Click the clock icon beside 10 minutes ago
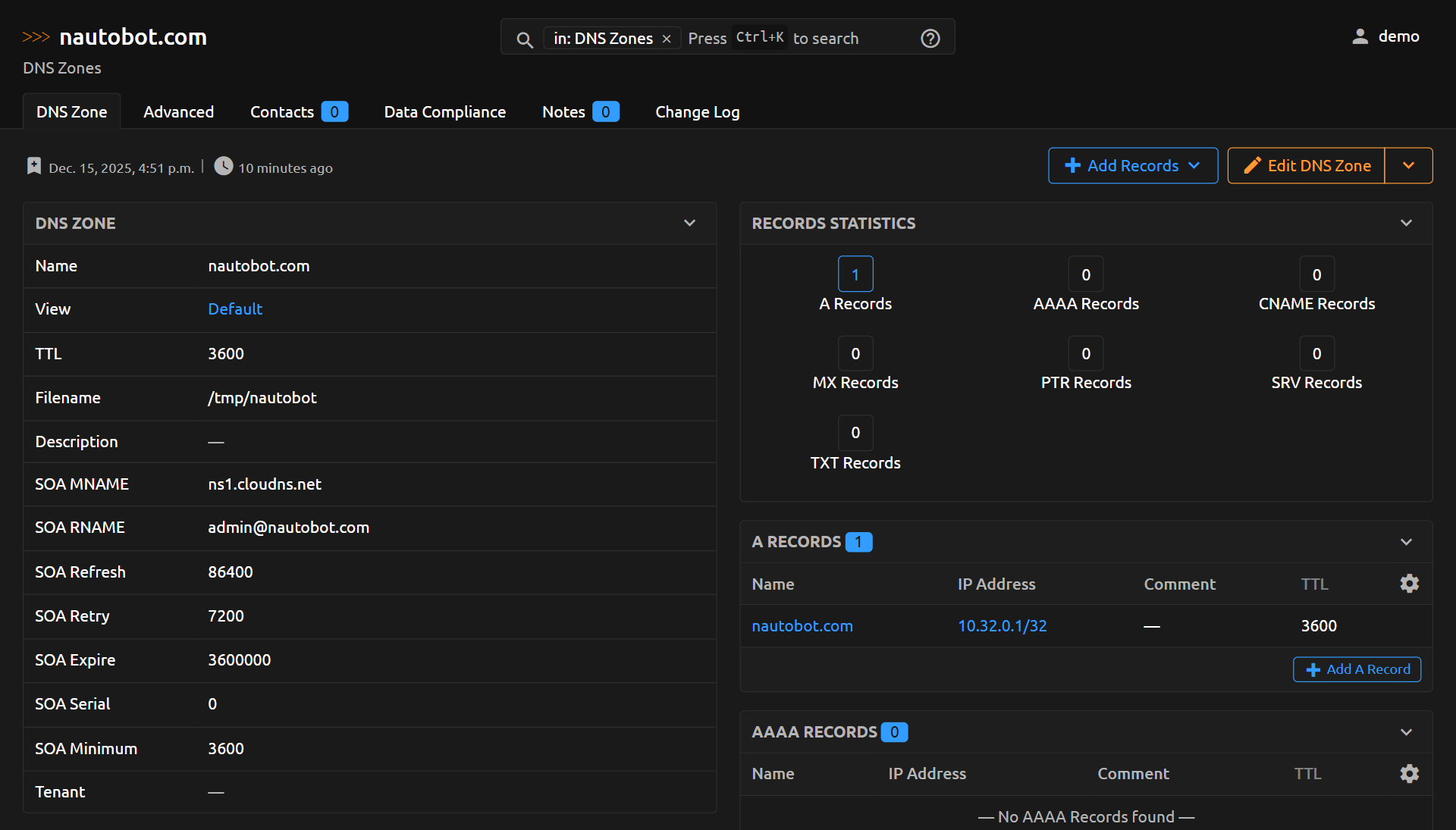The height and width of the screenshot is (830, 1456). [223, 166]
